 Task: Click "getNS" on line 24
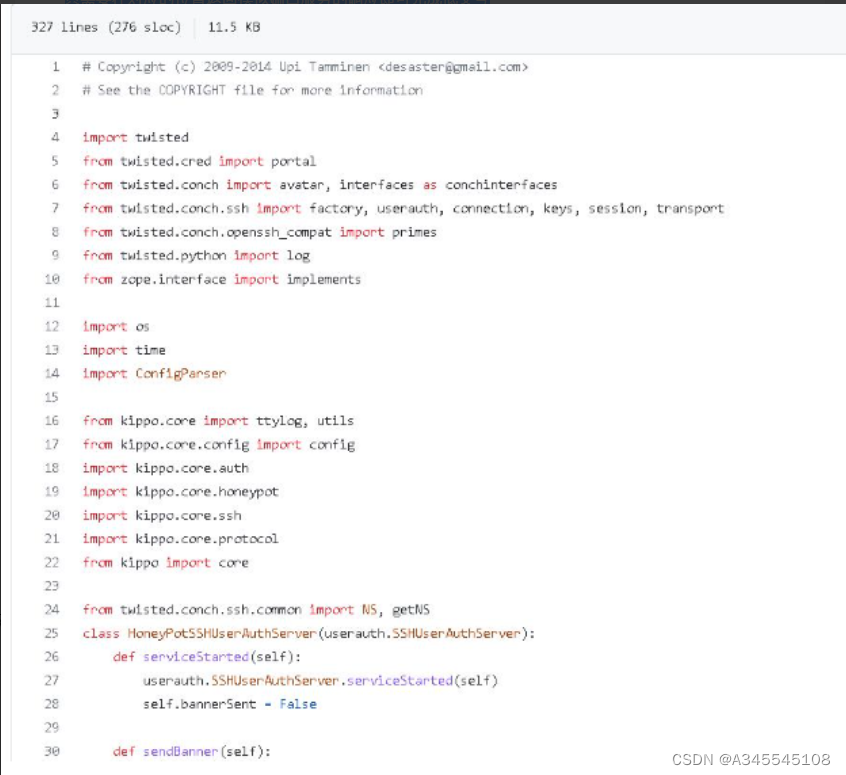coord(411,610)
